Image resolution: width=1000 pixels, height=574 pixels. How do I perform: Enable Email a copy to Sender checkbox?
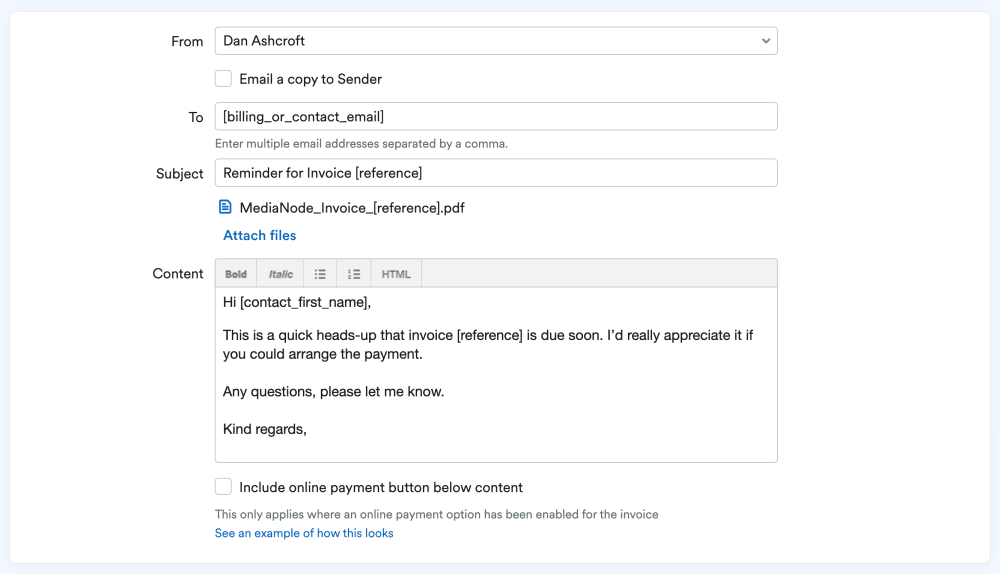[224, 79]
